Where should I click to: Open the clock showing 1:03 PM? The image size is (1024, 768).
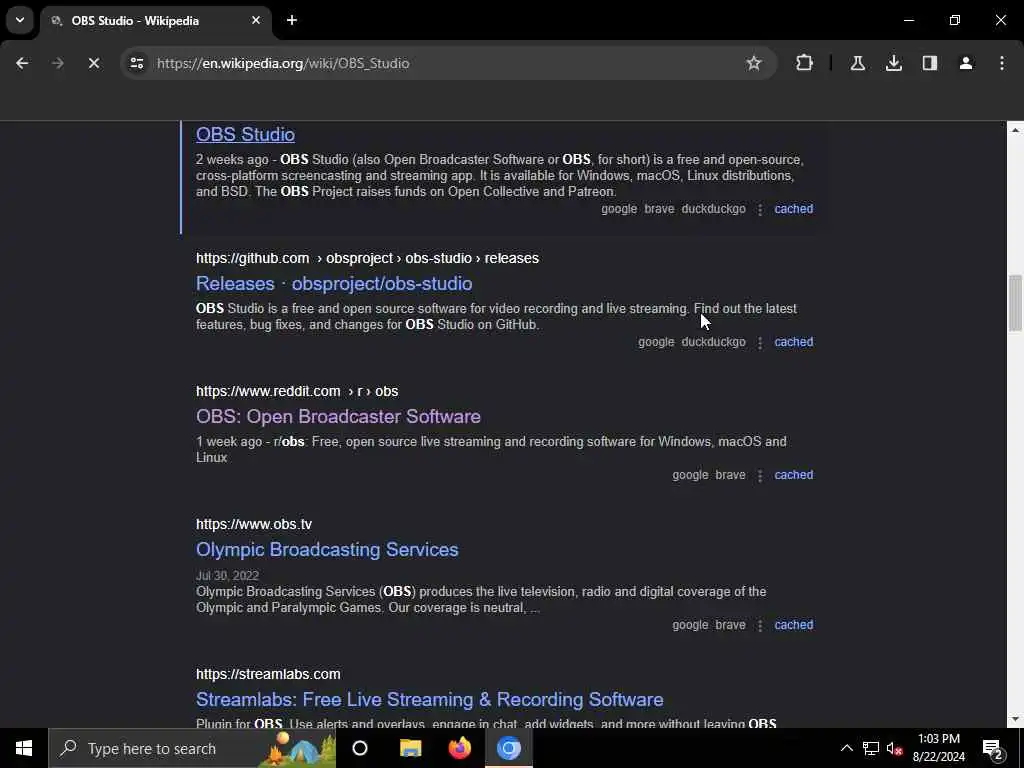coord(938,748)
